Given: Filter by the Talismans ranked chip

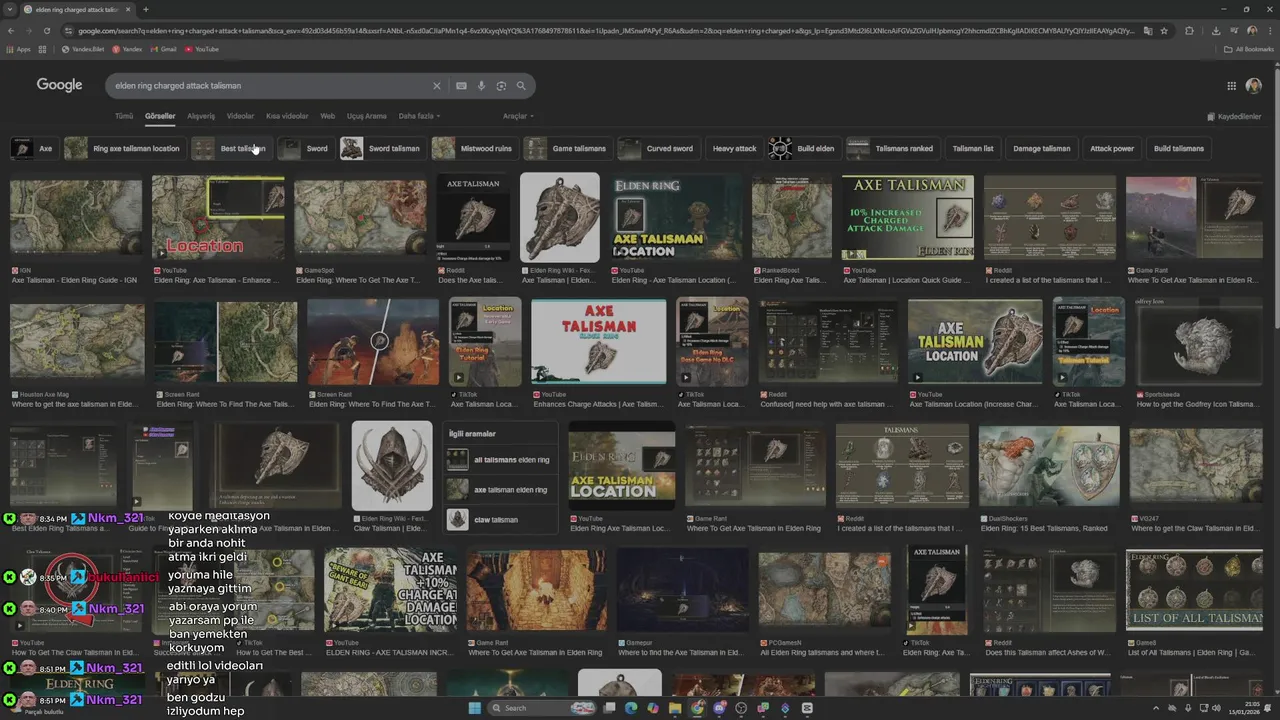Looking at the screenshot, I should tap(893, 148).
